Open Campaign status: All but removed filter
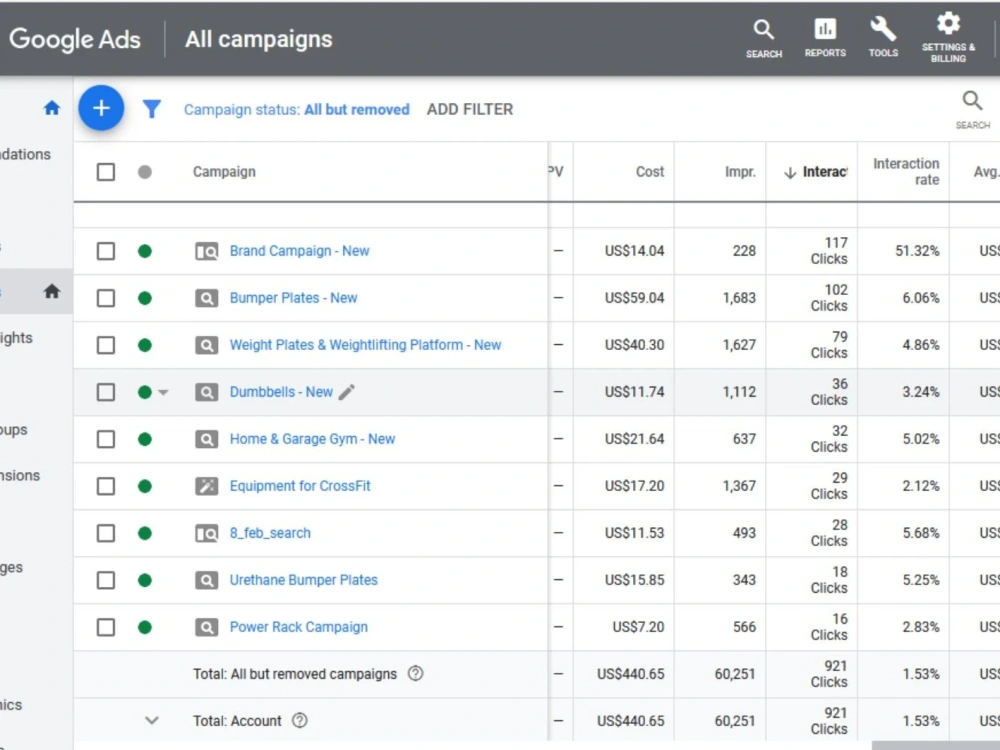This screenshot has width=1000, height=750. pyautogui.click(x=297, y=110)
